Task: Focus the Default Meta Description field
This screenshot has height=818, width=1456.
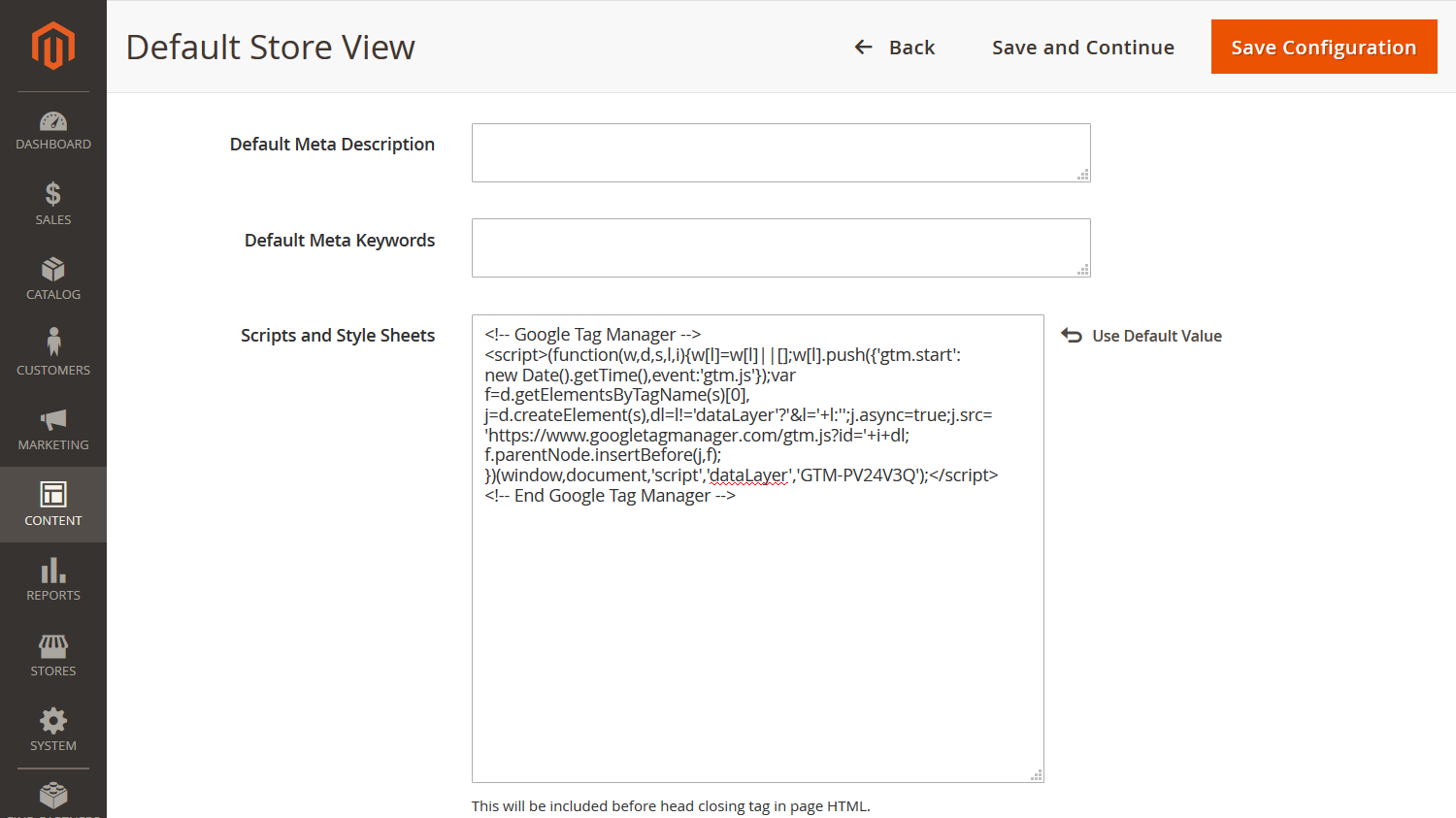Action: (x=780, y=152)
